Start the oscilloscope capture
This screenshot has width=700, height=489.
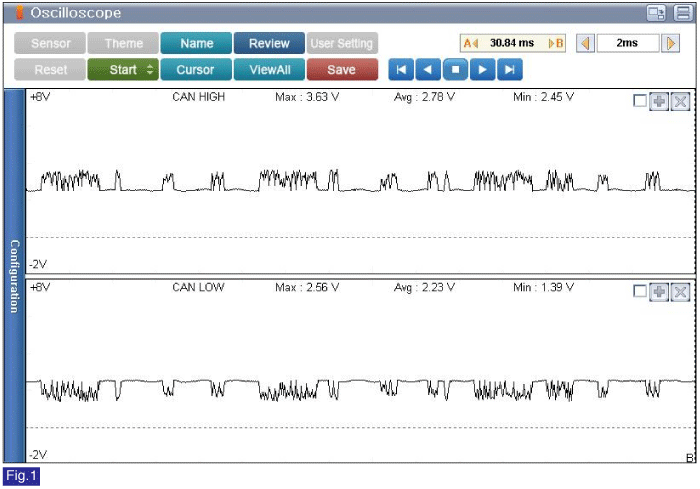123,70
